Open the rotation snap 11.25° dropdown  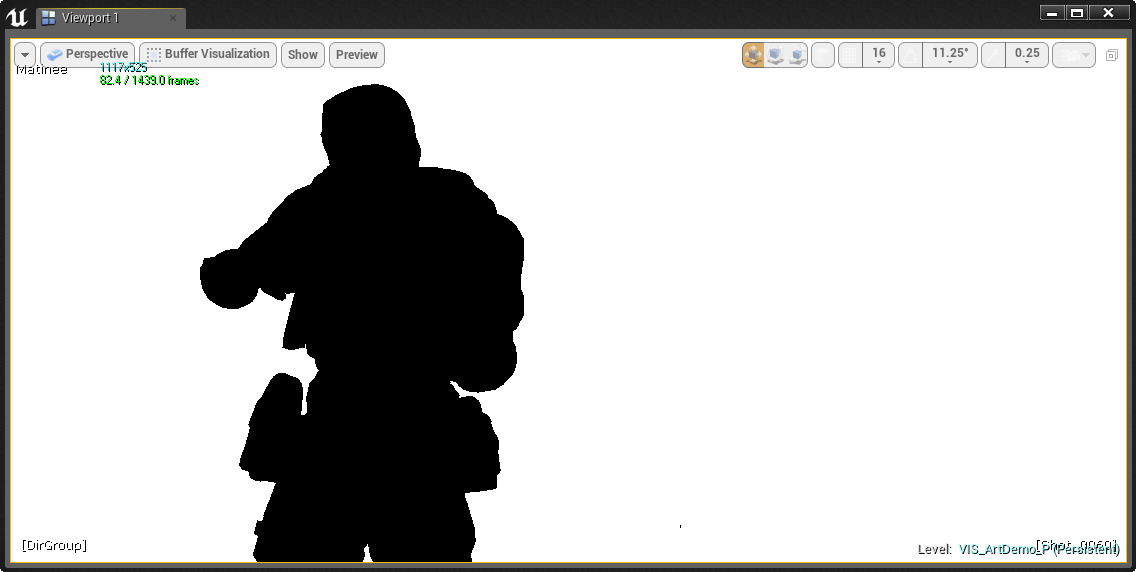[x=950, y=55]
